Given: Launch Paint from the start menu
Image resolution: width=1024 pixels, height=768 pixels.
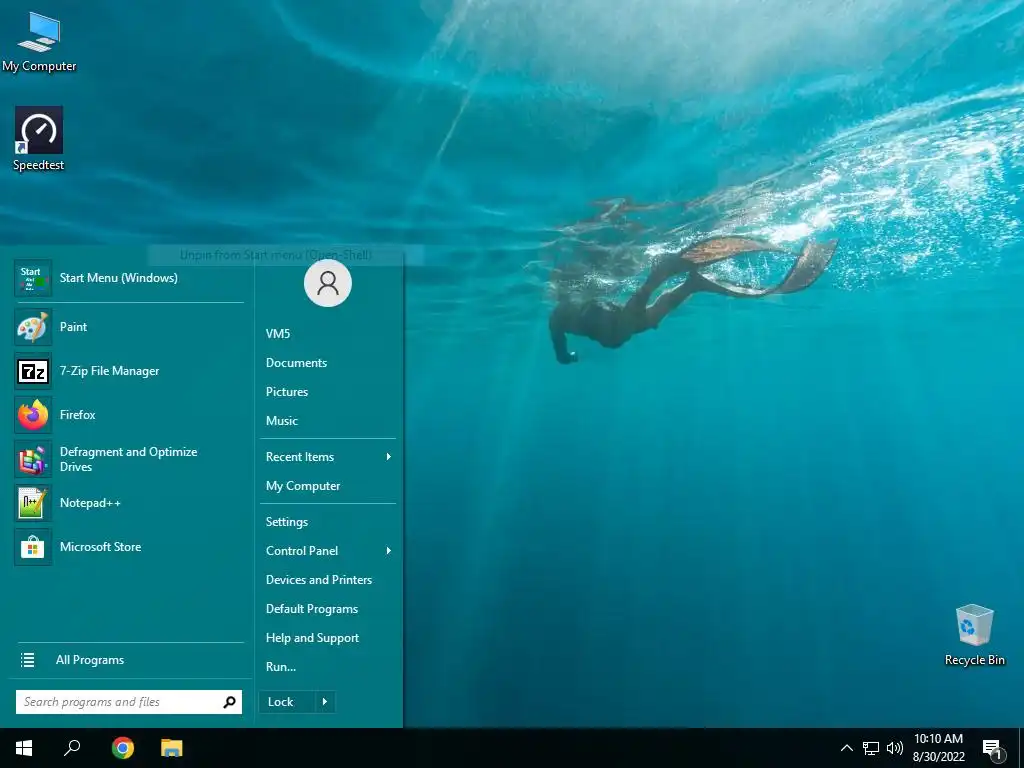Looking at the screenshot, I should point(33,327).
